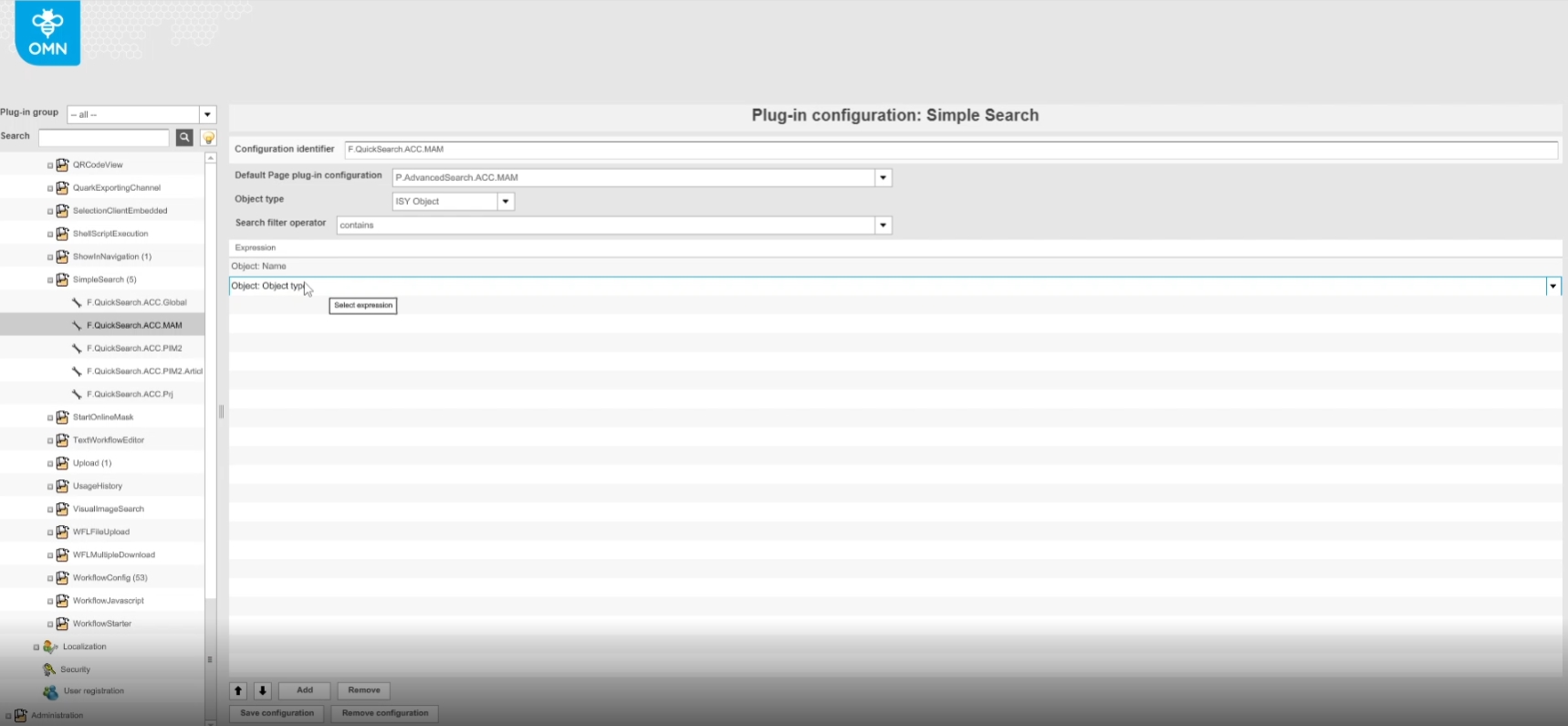Select the Security tree item label
Viewport: 1568px width, 726px height.
click(x=76, y=669)
